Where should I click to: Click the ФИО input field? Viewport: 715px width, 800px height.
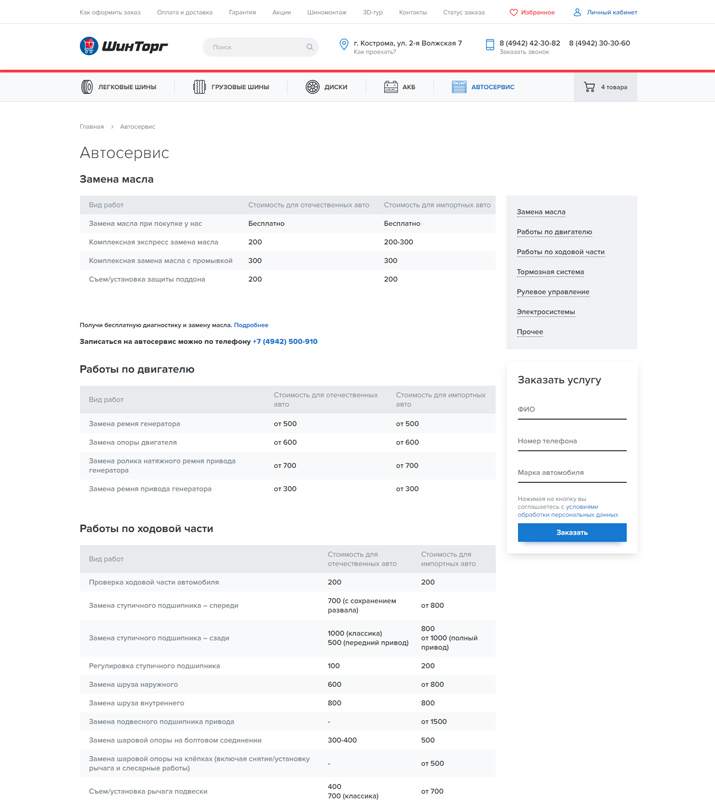[x=571, y=410]
